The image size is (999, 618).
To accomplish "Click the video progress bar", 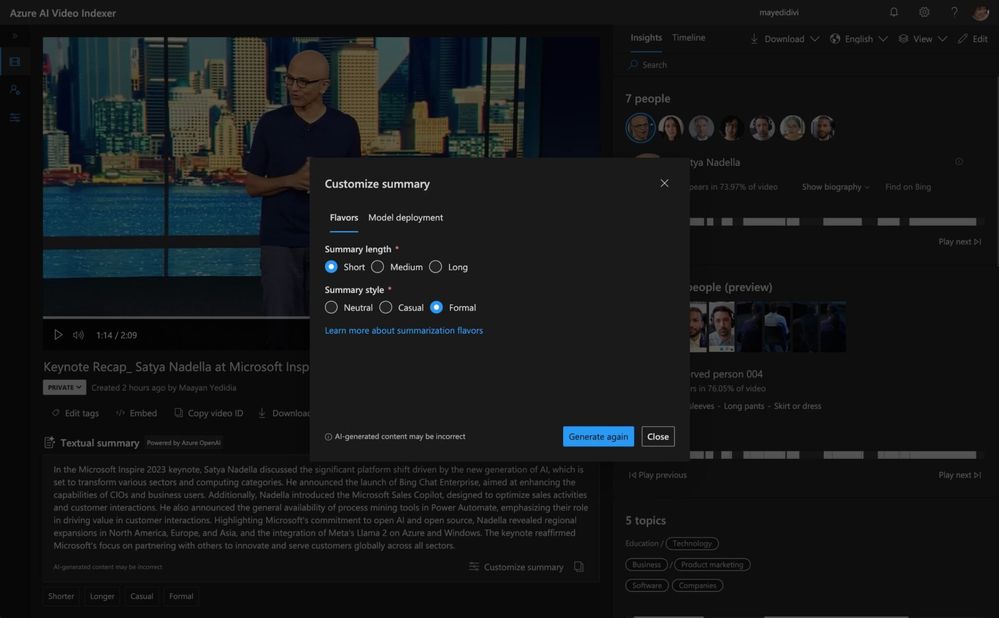I will 176,317.
